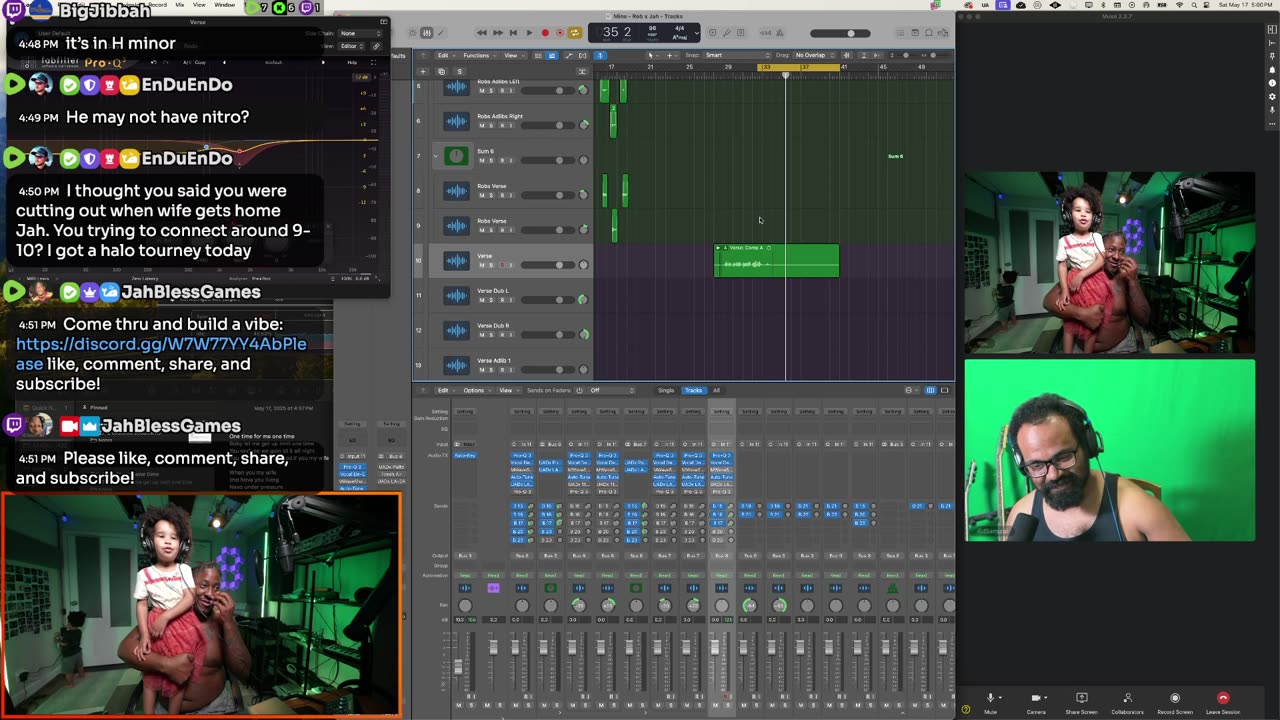Toggle record enable on Verse track
1280x720 pixels.
(502, 265)
